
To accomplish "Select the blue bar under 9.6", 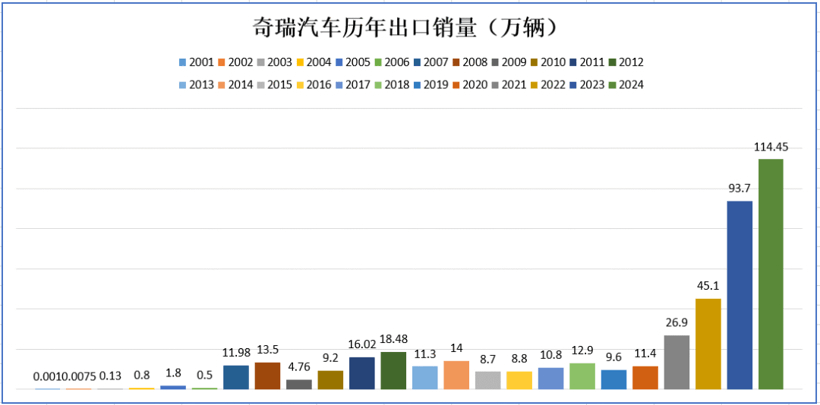I will pyautogui.click(x=613, y=379).
